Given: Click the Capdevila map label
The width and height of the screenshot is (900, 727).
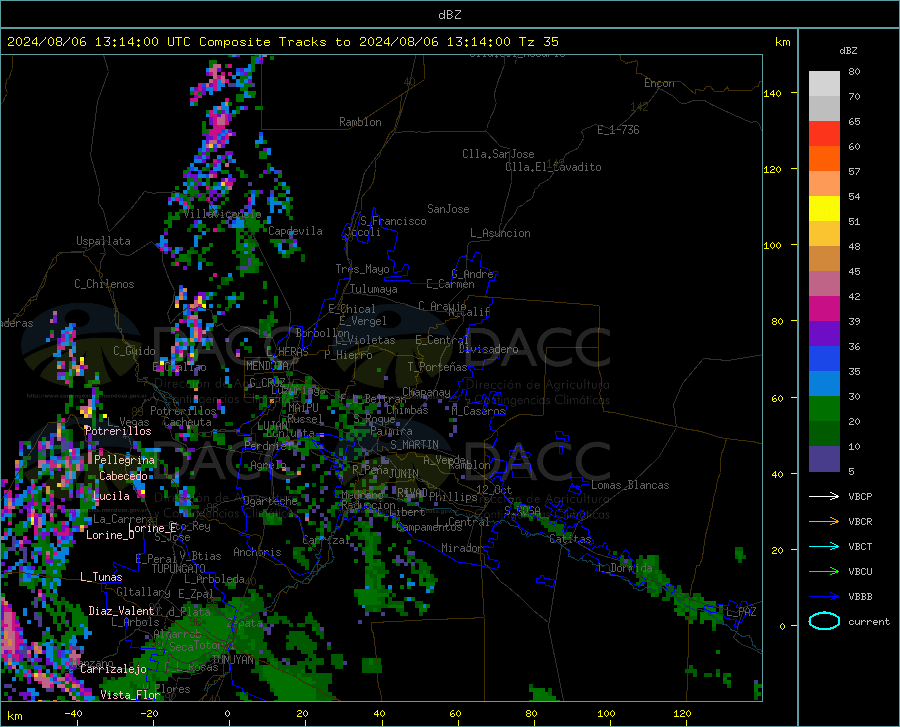Looking at the screenshot, I should [295, 231].
